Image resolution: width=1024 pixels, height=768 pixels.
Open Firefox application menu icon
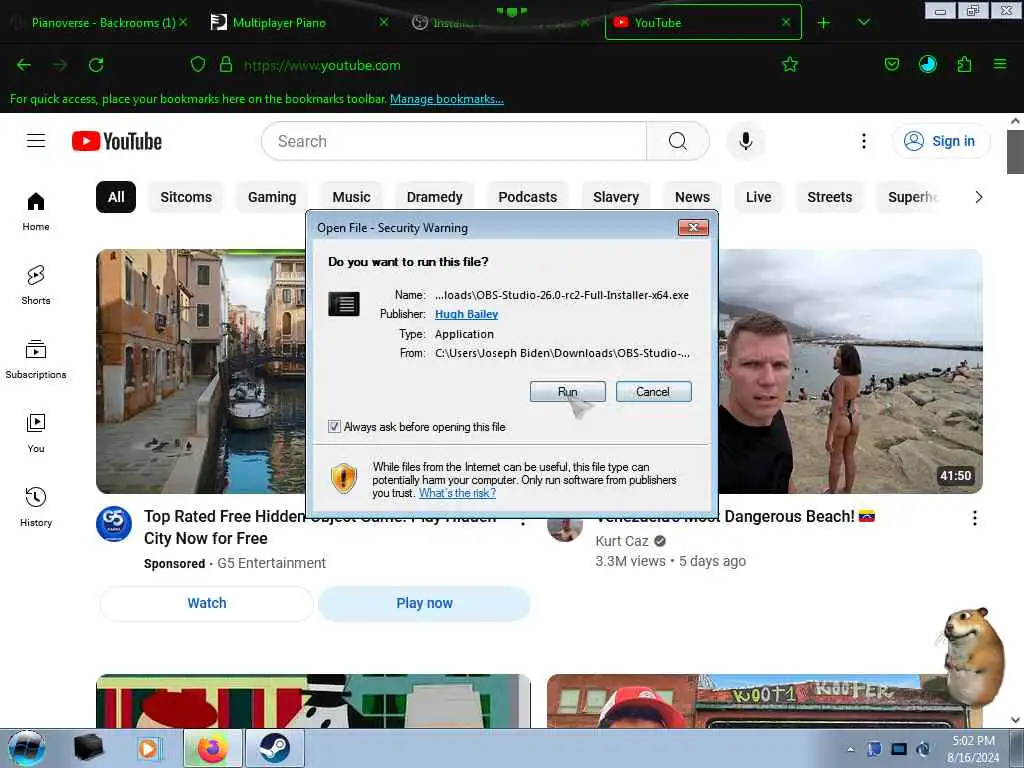(999, 64)
